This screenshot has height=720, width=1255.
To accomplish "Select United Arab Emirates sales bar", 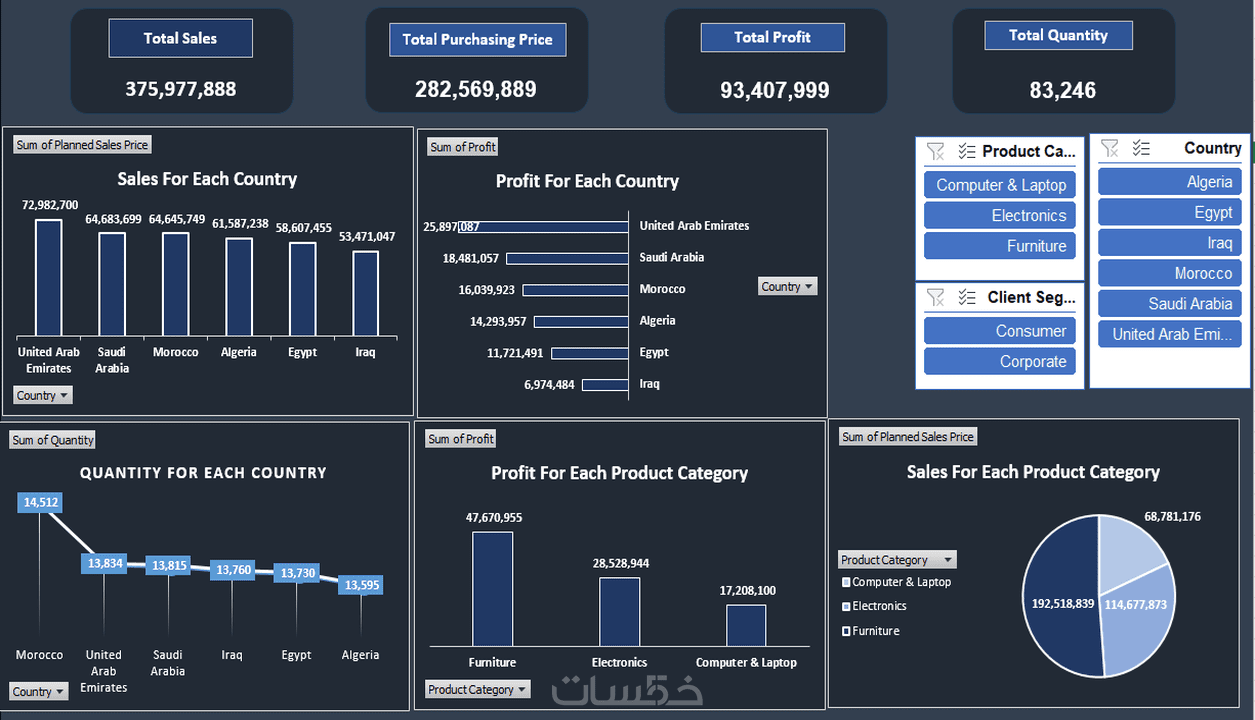I will 49,278.
